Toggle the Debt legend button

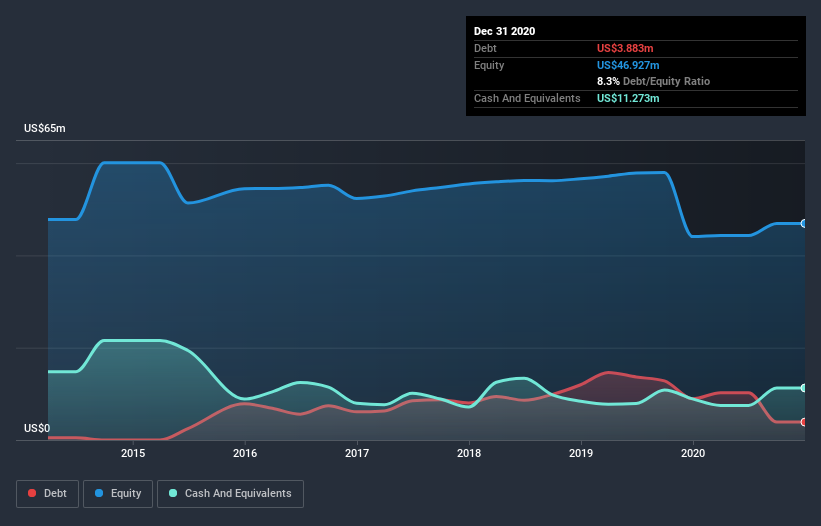coord(48,494)
